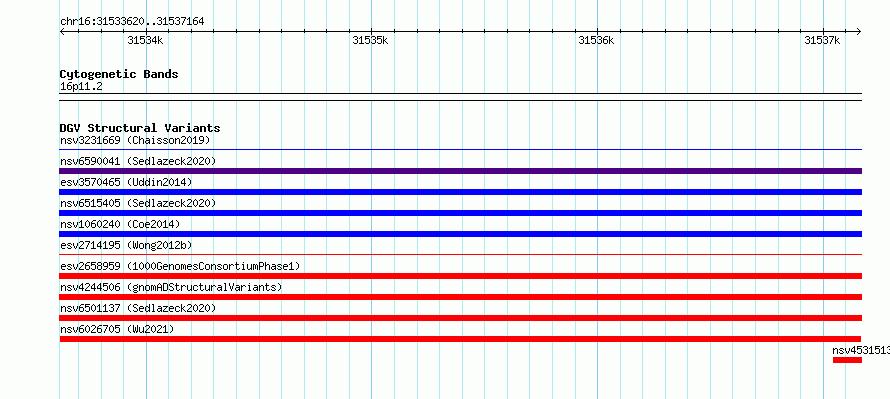This screenshot has width=890, height=399.
Task: Select the nsv6515405 (Sedlazeck2020) label
Action: (138, 203)
